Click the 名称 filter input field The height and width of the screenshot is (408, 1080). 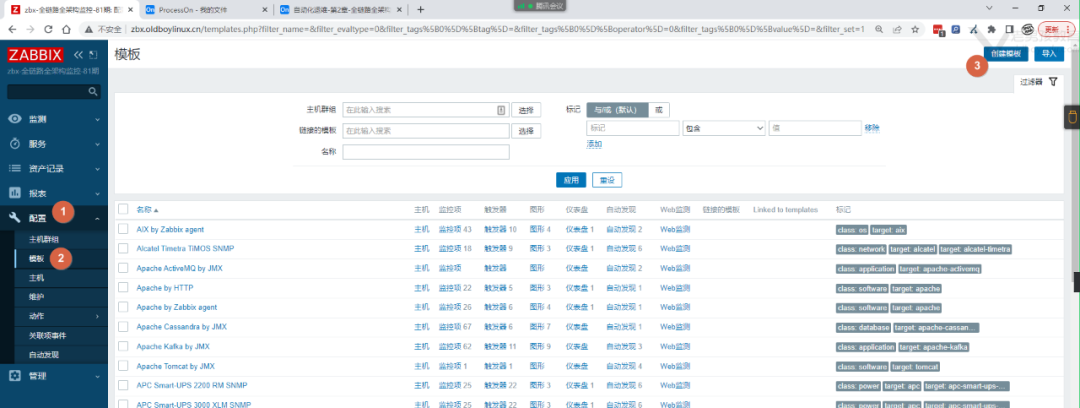[x=426, y=152]
